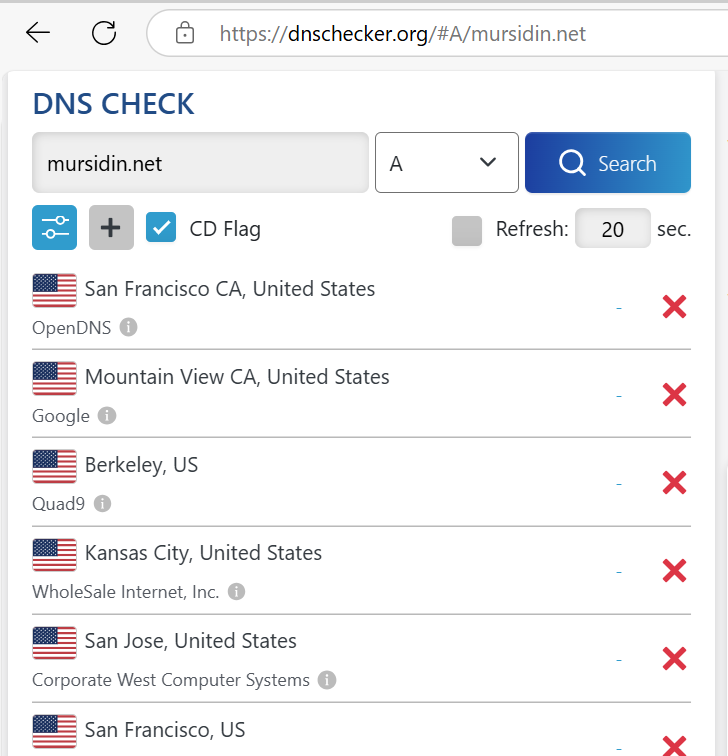Click red X status for San Francisco CA
The image size is (728, 756).
[x=674, y=307]
